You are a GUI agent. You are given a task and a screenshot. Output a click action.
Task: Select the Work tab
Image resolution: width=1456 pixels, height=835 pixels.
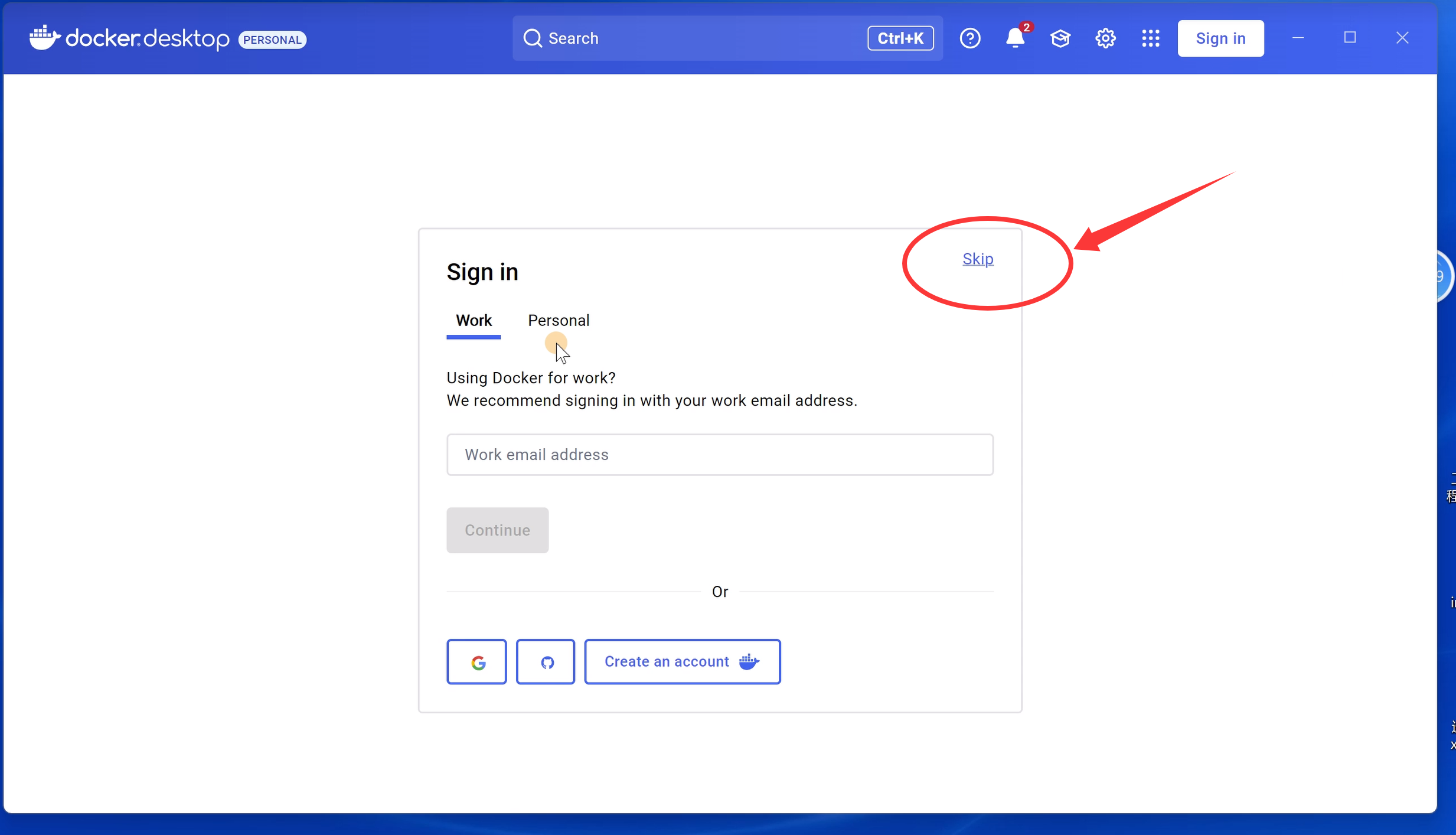[x=474, y=321]
